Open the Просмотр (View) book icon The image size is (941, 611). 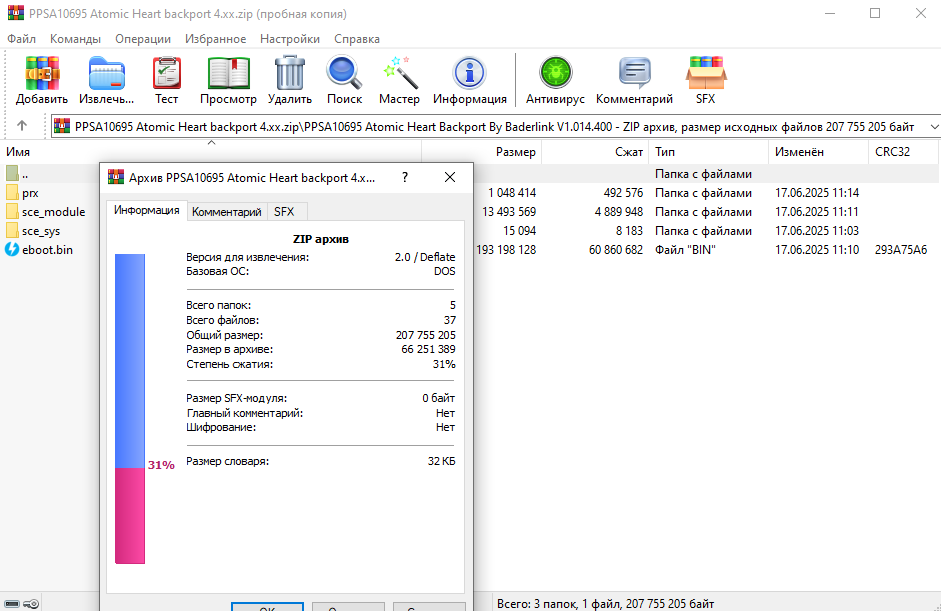(x=228, y=74)
